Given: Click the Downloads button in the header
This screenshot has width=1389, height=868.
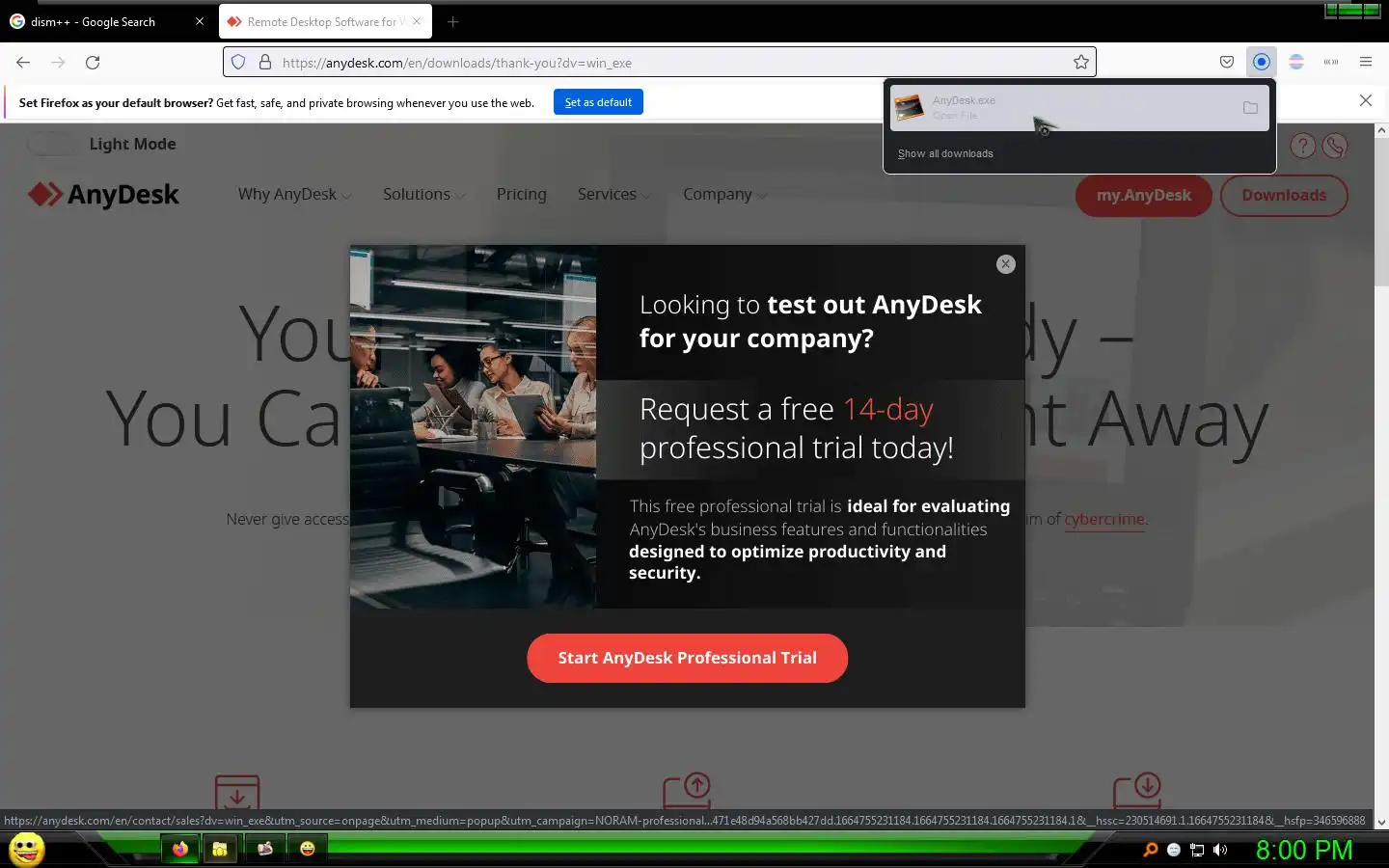Looking at the screenshot, I should pyautogui.click(x=1284, y=195).
